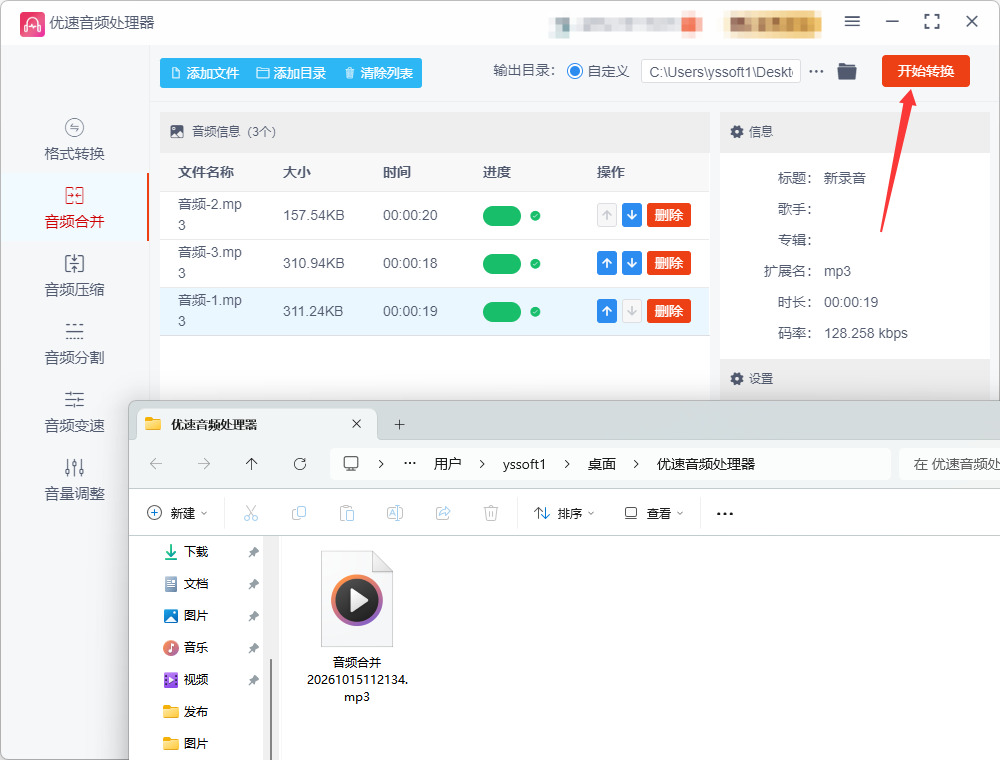Move 音频-3.mp3 down in the list
The width and height of the screenshot is (1000, 760).
click(x=631, y=263)
